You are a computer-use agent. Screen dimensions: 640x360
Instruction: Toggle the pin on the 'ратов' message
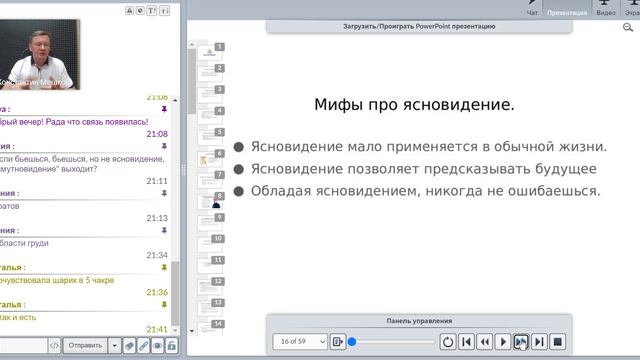pos(164,193)
